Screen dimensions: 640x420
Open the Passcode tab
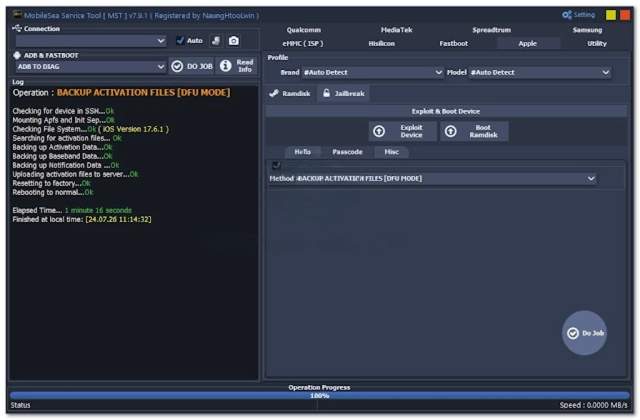pyautogui.click(x=347, y=152)
